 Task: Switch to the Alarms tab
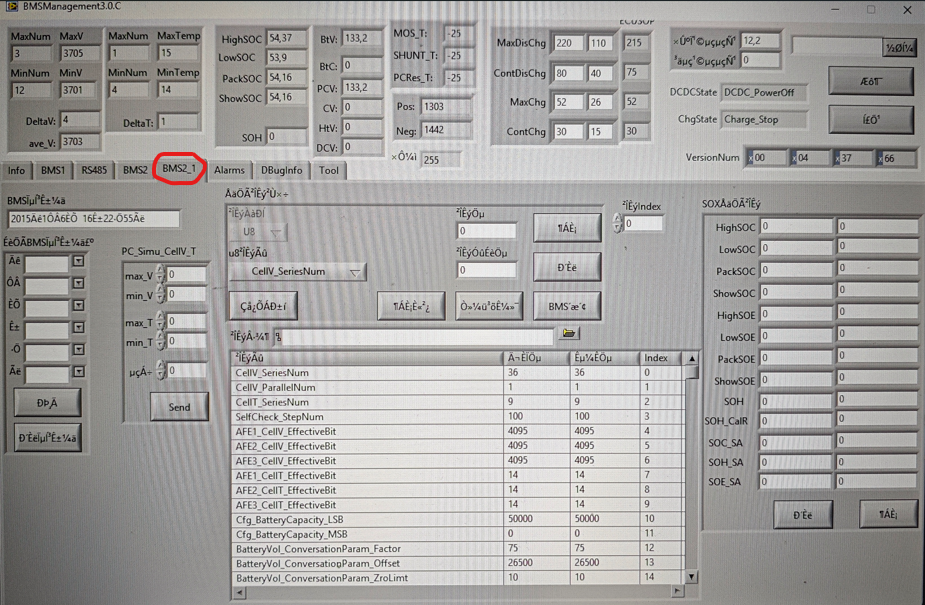tap(229, 171)
